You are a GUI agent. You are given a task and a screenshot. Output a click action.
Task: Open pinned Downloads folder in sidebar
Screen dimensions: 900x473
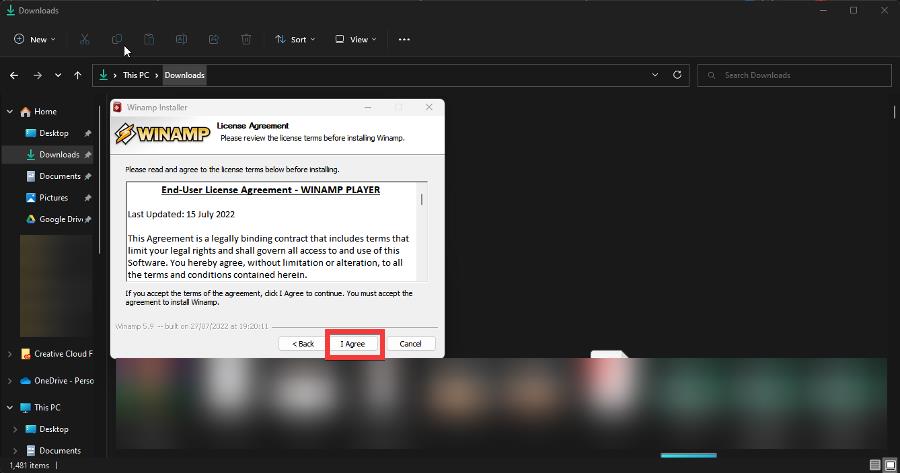(x=60, y=154)
